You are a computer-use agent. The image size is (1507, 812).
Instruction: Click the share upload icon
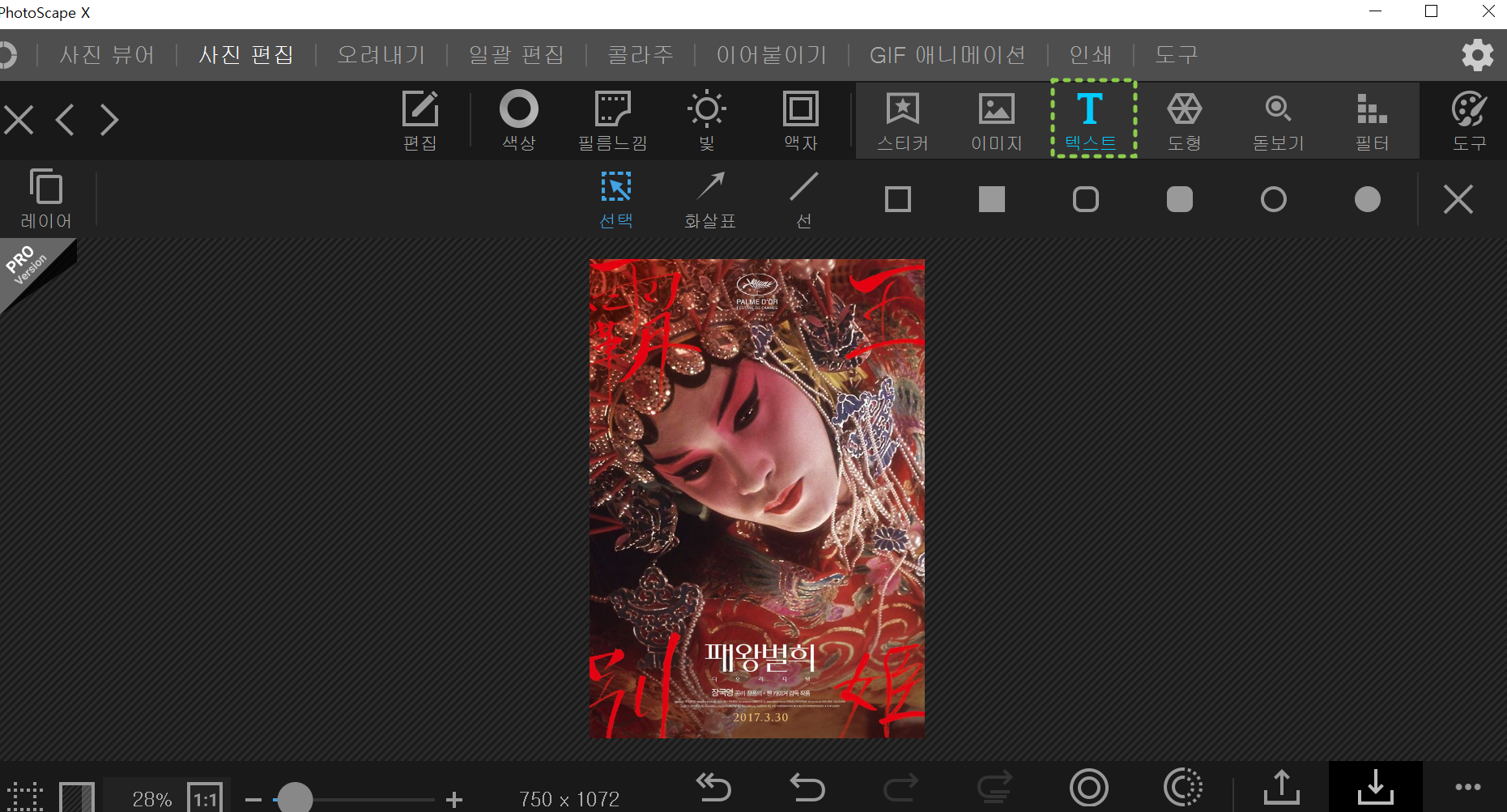1282,787
